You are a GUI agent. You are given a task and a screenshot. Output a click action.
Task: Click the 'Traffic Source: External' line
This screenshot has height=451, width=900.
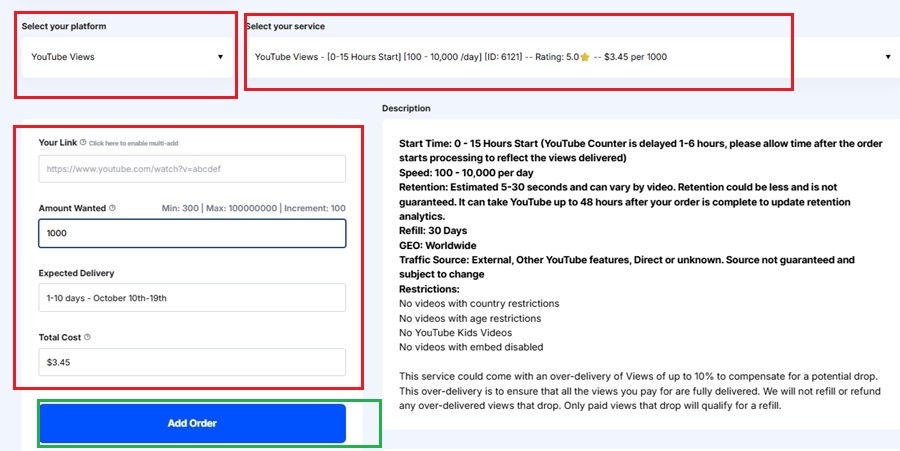tap(627, 260)
